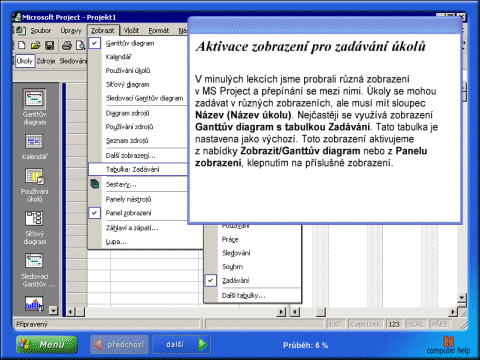Select Používání úkolů icon in view bar

(34, 176)
